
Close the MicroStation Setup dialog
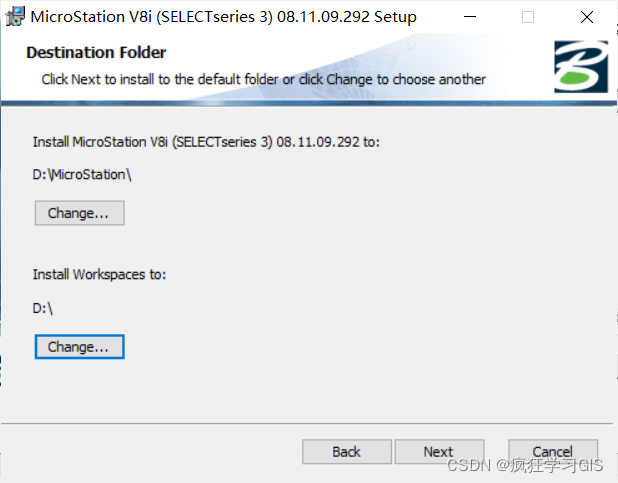[587, 17]
